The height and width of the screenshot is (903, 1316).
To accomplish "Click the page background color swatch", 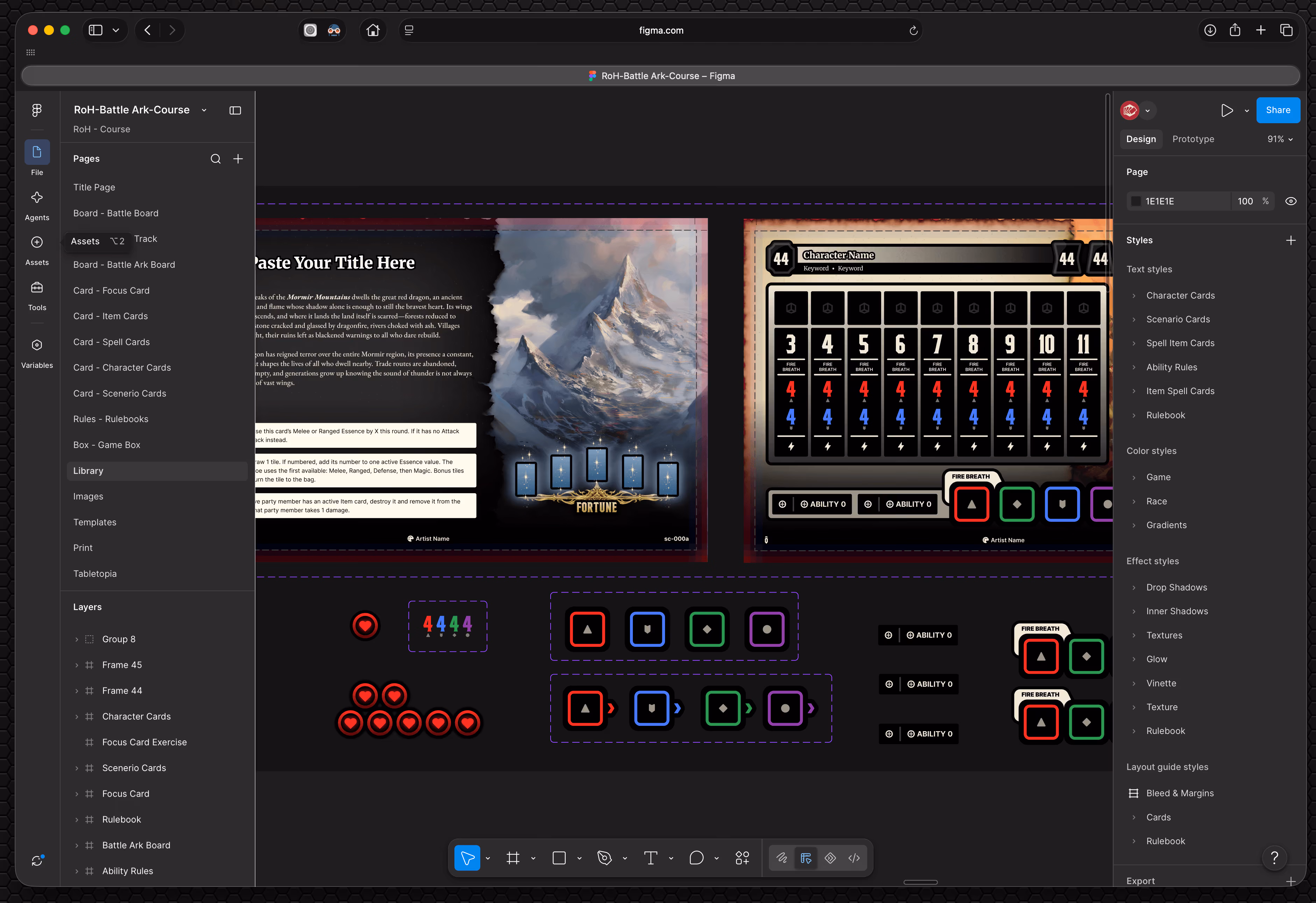I will [x=1136, y=201].
